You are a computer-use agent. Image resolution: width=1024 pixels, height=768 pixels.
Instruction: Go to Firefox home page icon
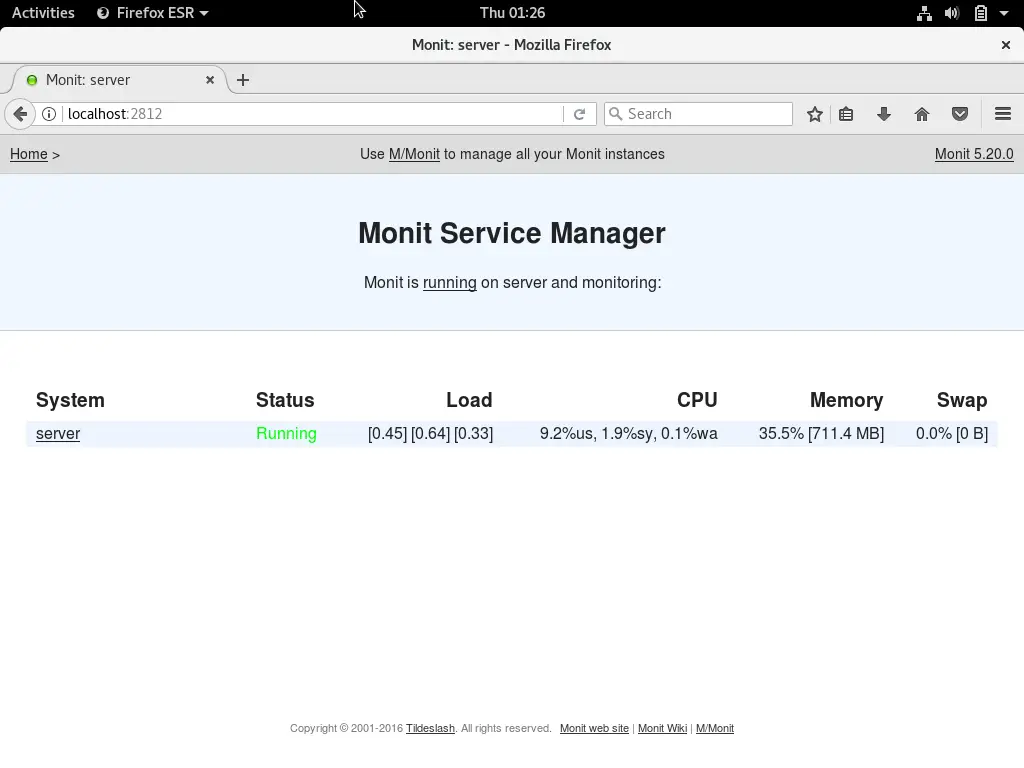tap(922, 113)
